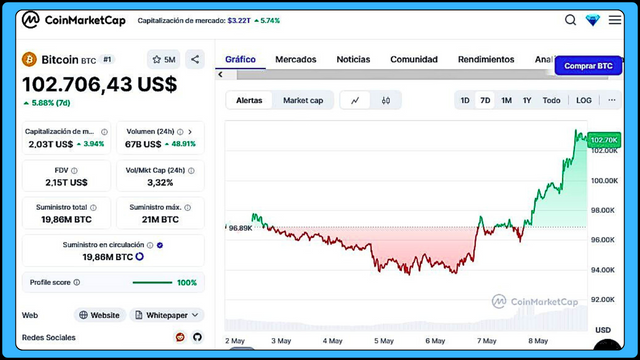Click the 2,03T US$ market cap value
The image size is (640, 360).
coord(51,144)
